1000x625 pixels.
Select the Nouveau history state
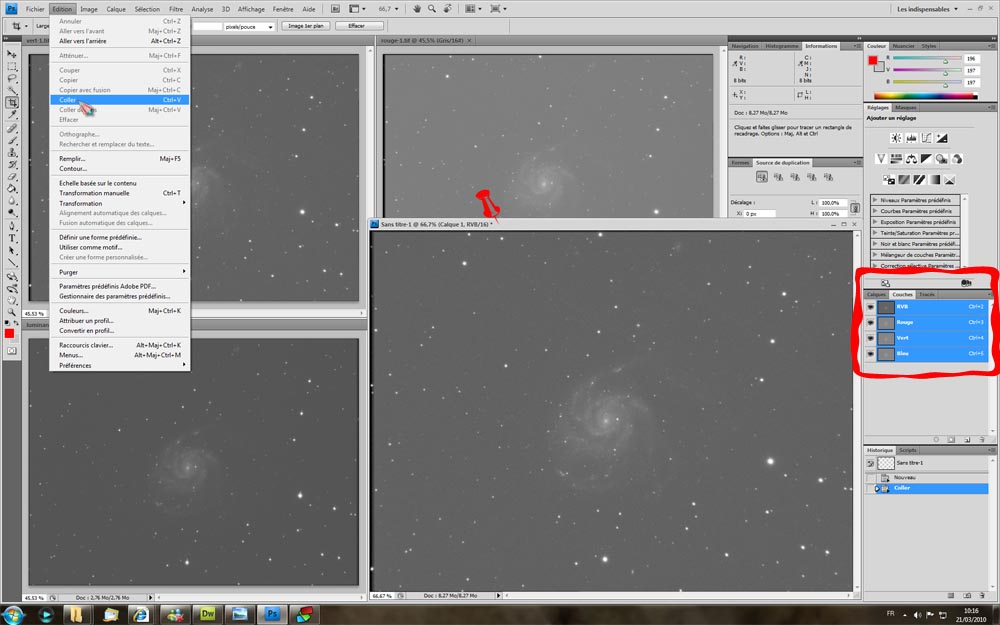pos(904,477)
